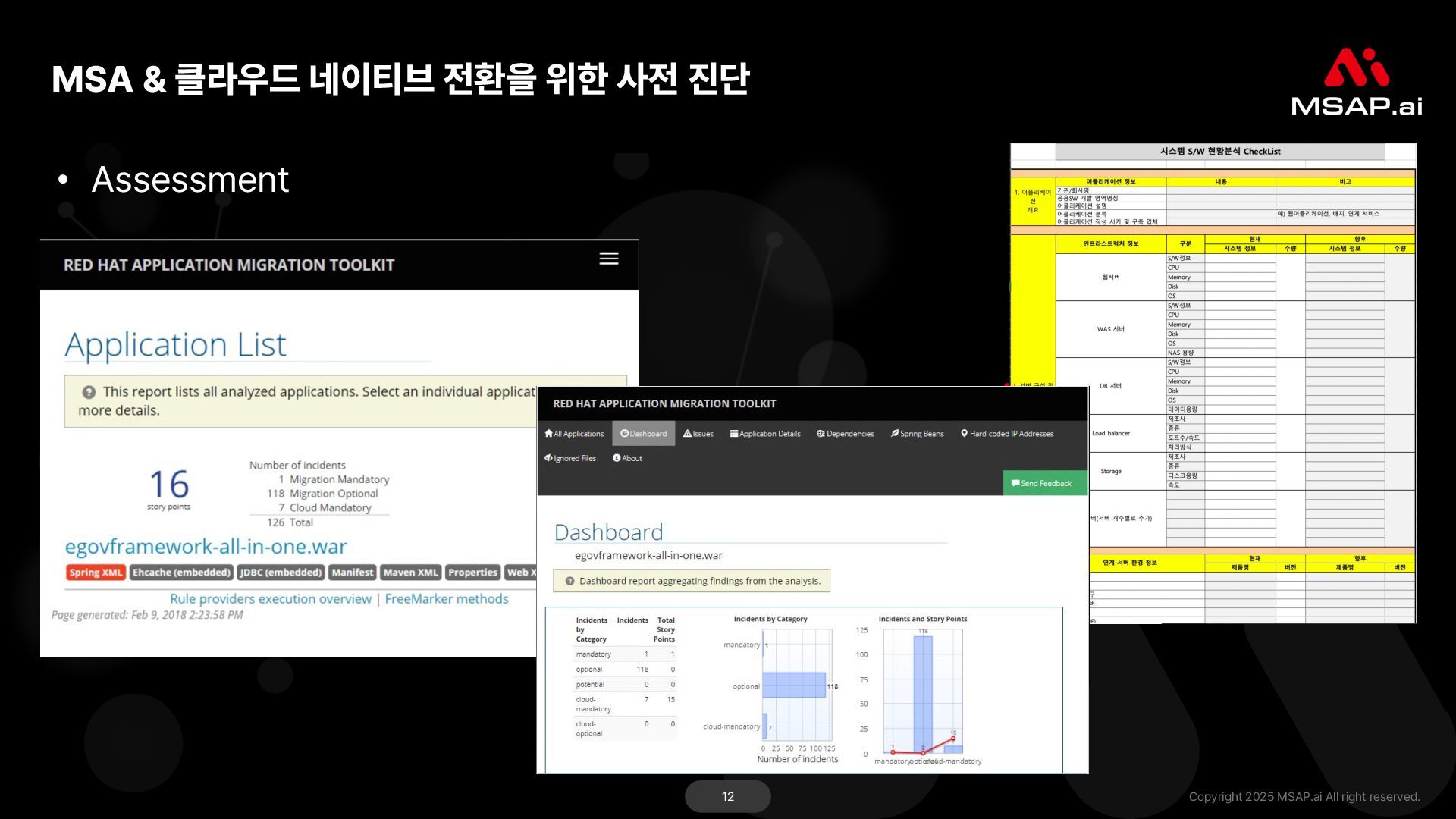Click the JDBC (embedded) tag

pos(281,573)
